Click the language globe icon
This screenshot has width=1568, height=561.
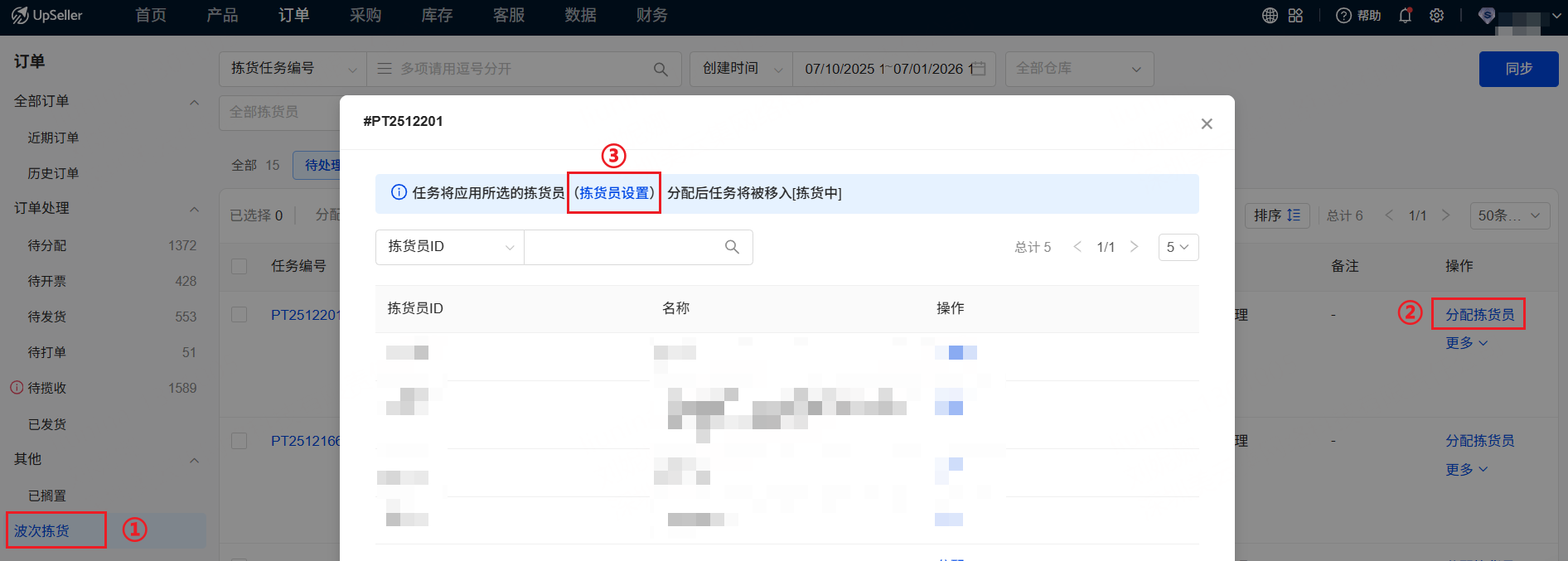1270,16
